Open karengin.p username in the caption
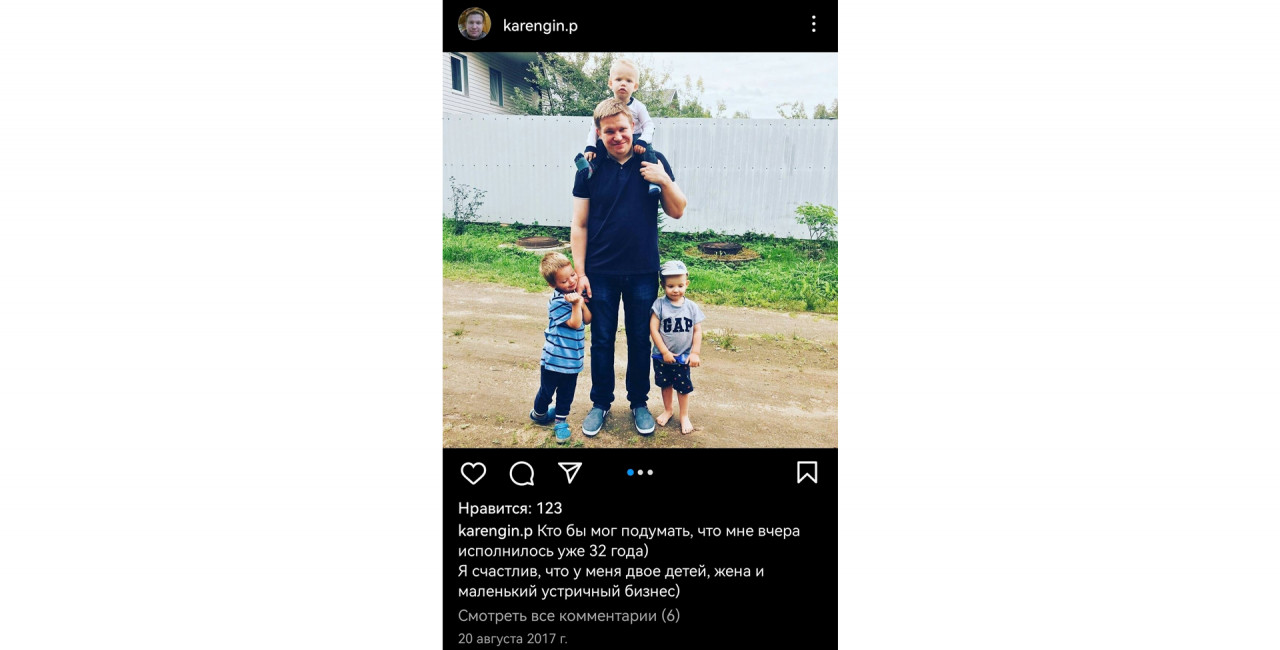This screenshot has height=650, width=1280. (495, 531)
